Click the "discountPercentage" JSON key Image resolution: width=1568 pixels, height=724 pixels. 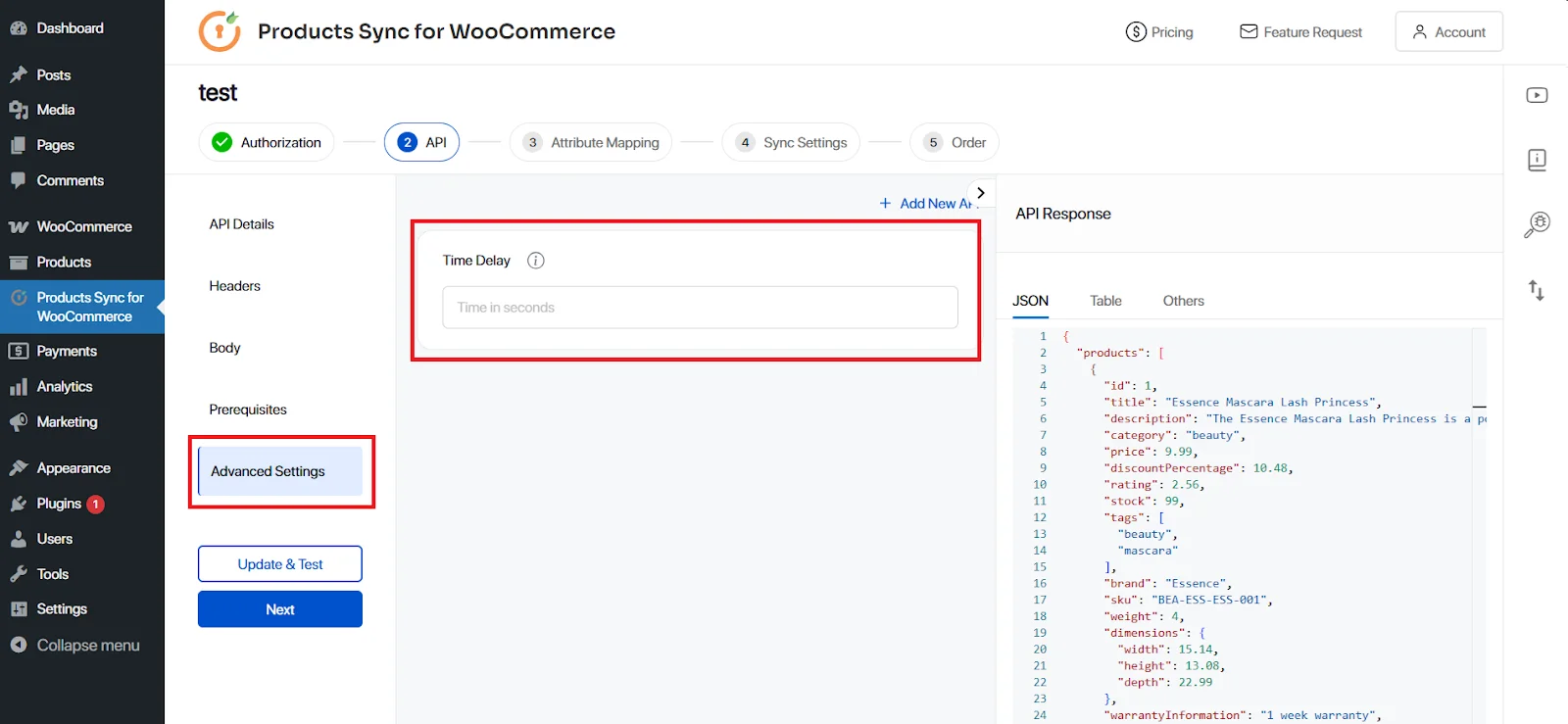click(1171, 468)
